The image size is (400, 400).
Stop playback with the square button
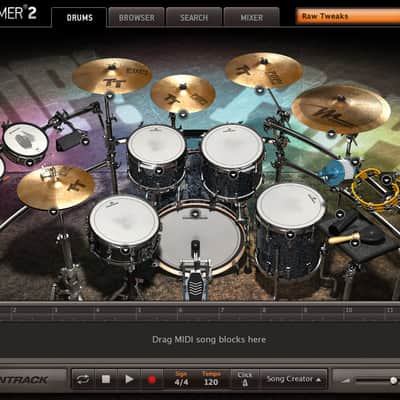point(106,379)
